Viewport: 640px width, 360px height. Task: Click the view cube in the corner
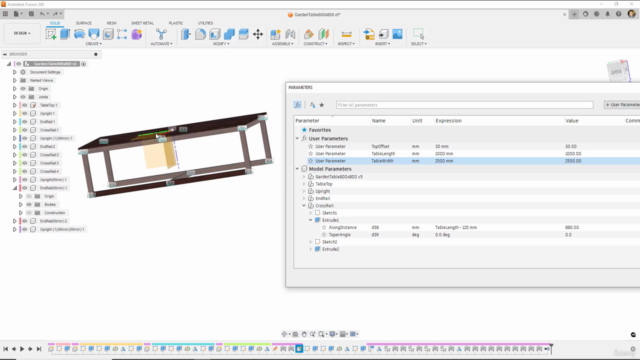pyautogui.click(x=618, y=71)
